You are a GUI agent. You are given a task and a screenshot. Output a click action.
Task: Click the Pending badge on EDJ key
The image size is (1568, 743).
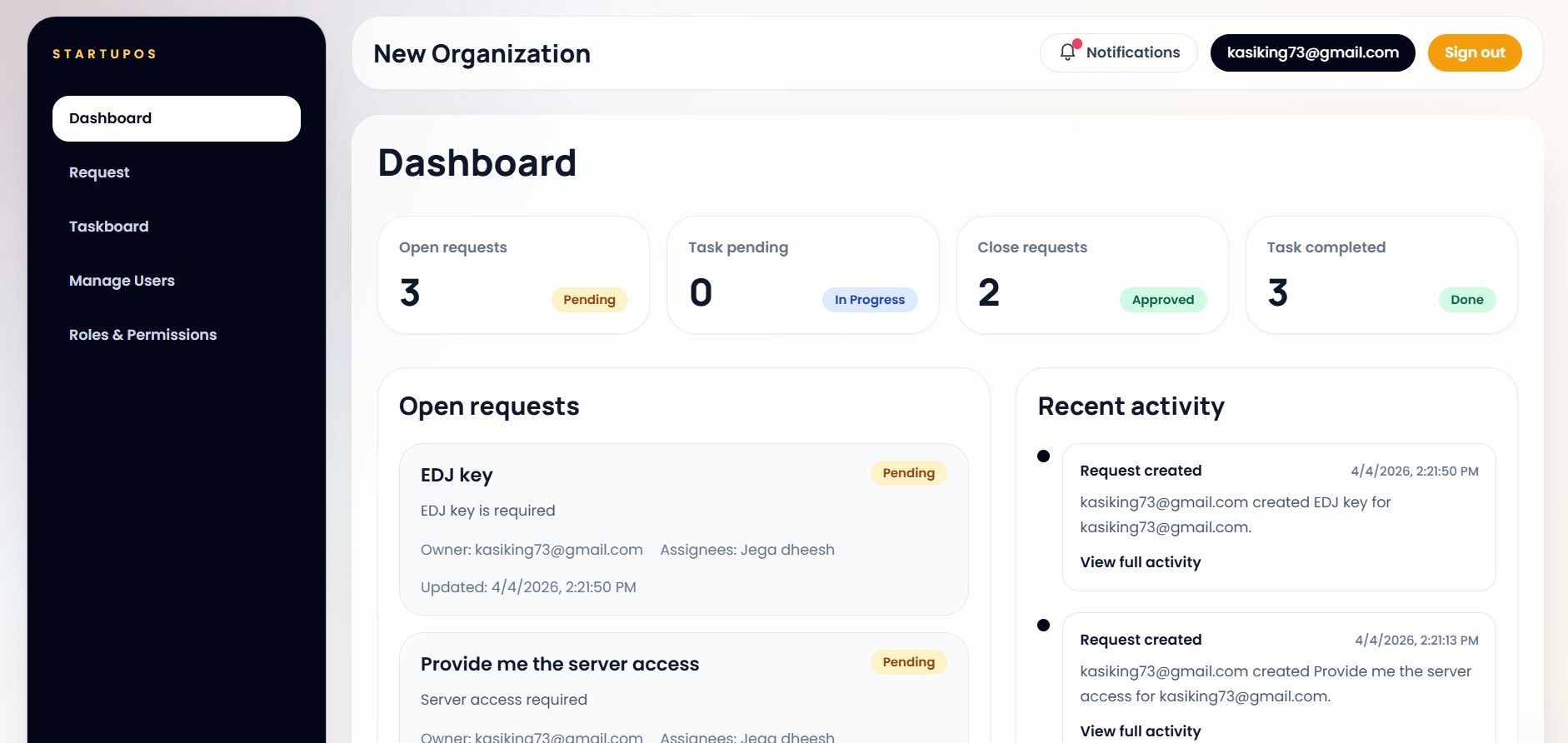pyautogui.click(x=908, y=473)
